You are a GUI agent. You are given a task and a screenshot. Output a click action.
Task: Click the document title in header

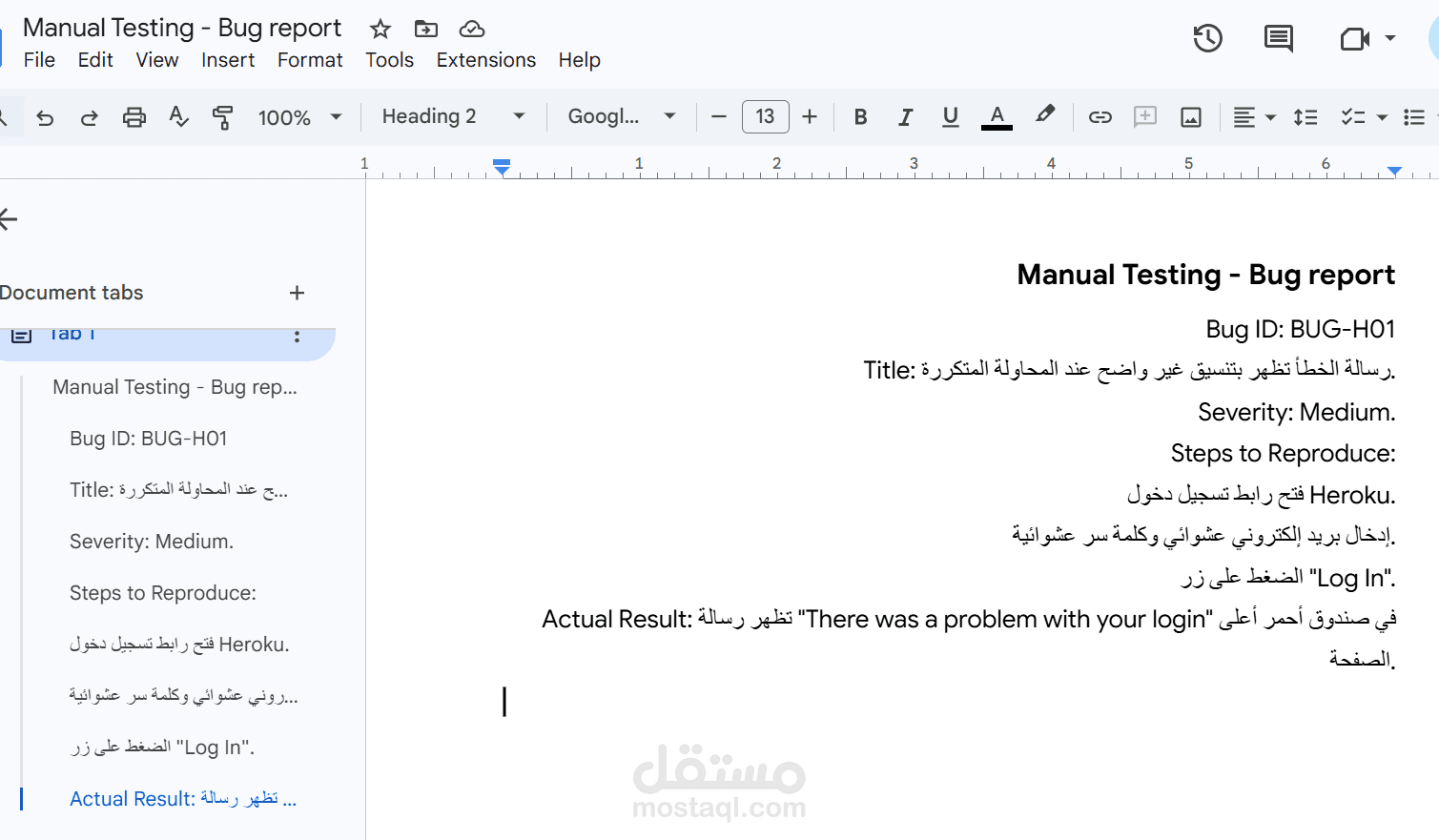182,28
